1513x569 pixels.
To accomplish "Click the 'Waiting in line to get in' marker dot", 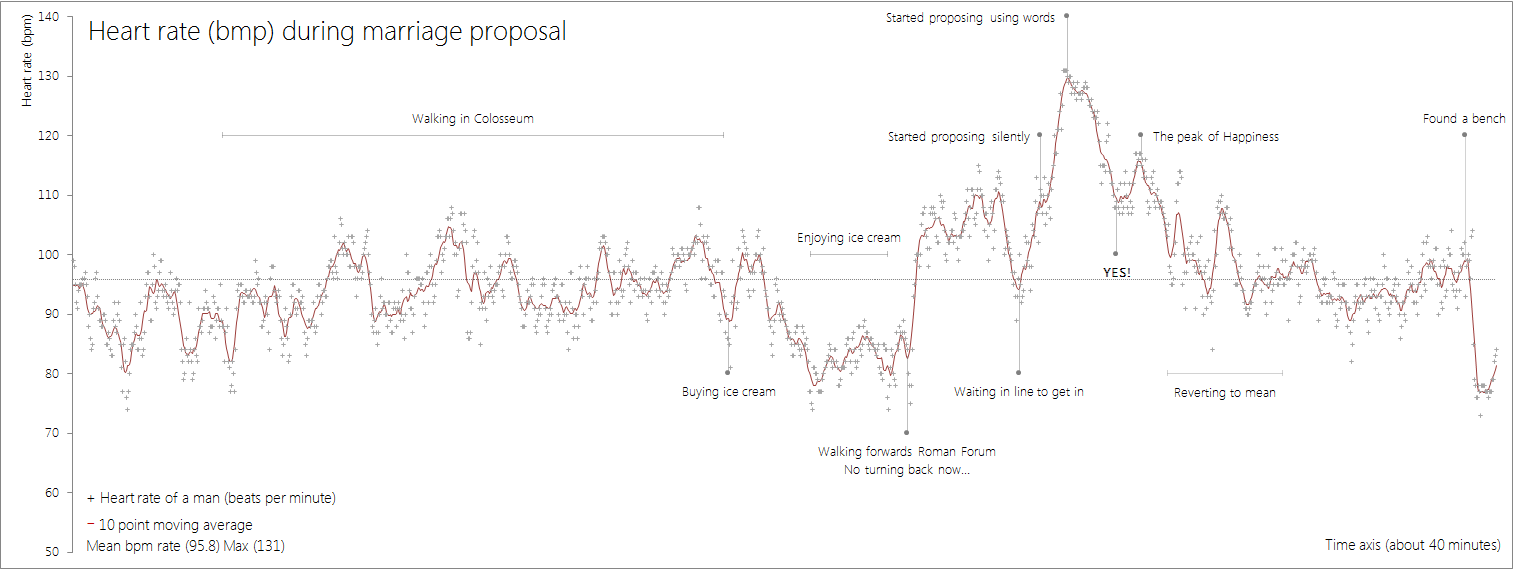I will [1018, 373].
